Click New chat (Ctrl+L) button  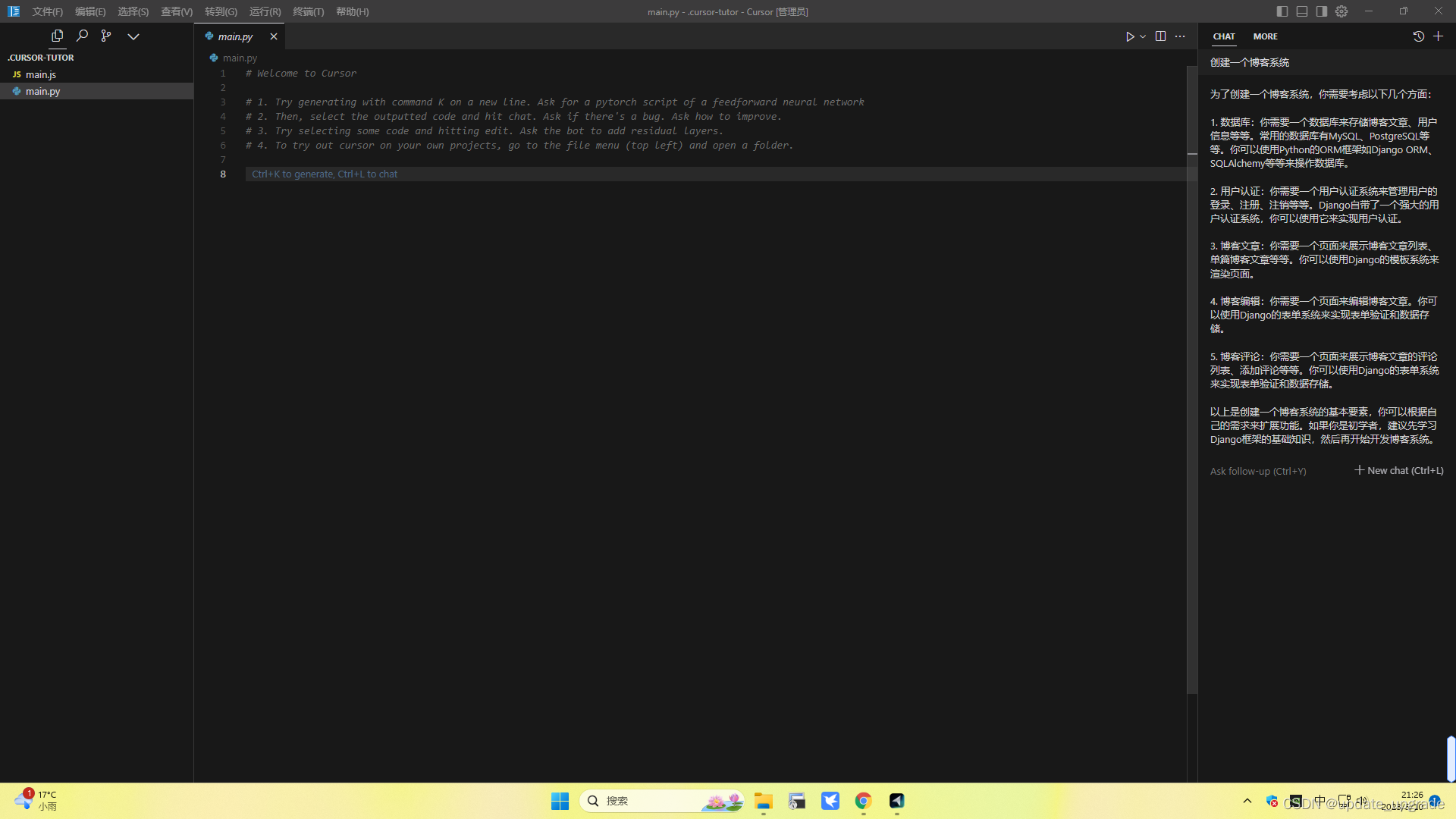point(1399,471)
